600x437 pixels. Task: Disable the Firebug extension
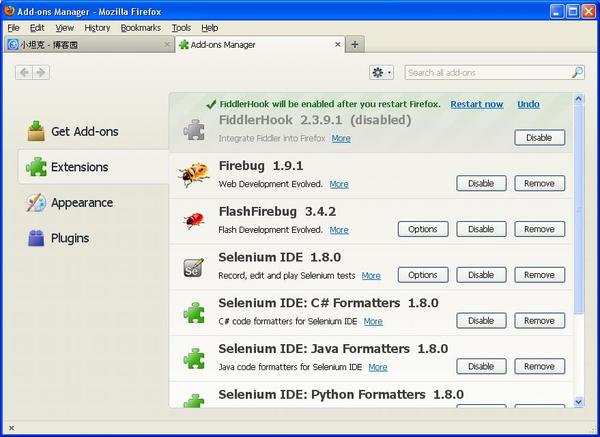coord(481,184)
